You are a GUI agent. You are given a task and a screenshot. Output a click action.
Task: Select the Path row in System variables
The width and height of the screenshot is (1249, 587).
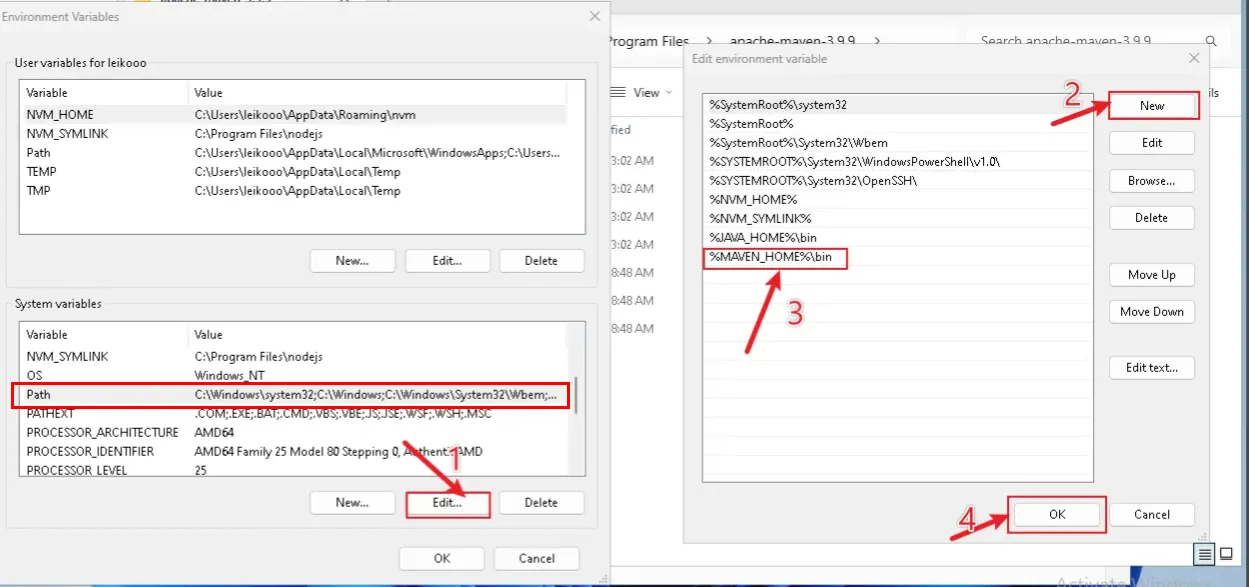pyautogui.click(x=290, y=395)
